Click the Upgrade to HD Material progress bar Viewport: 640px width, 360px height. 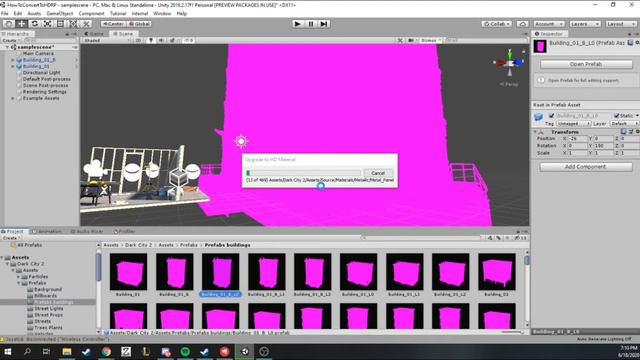(x=303, y=173)
